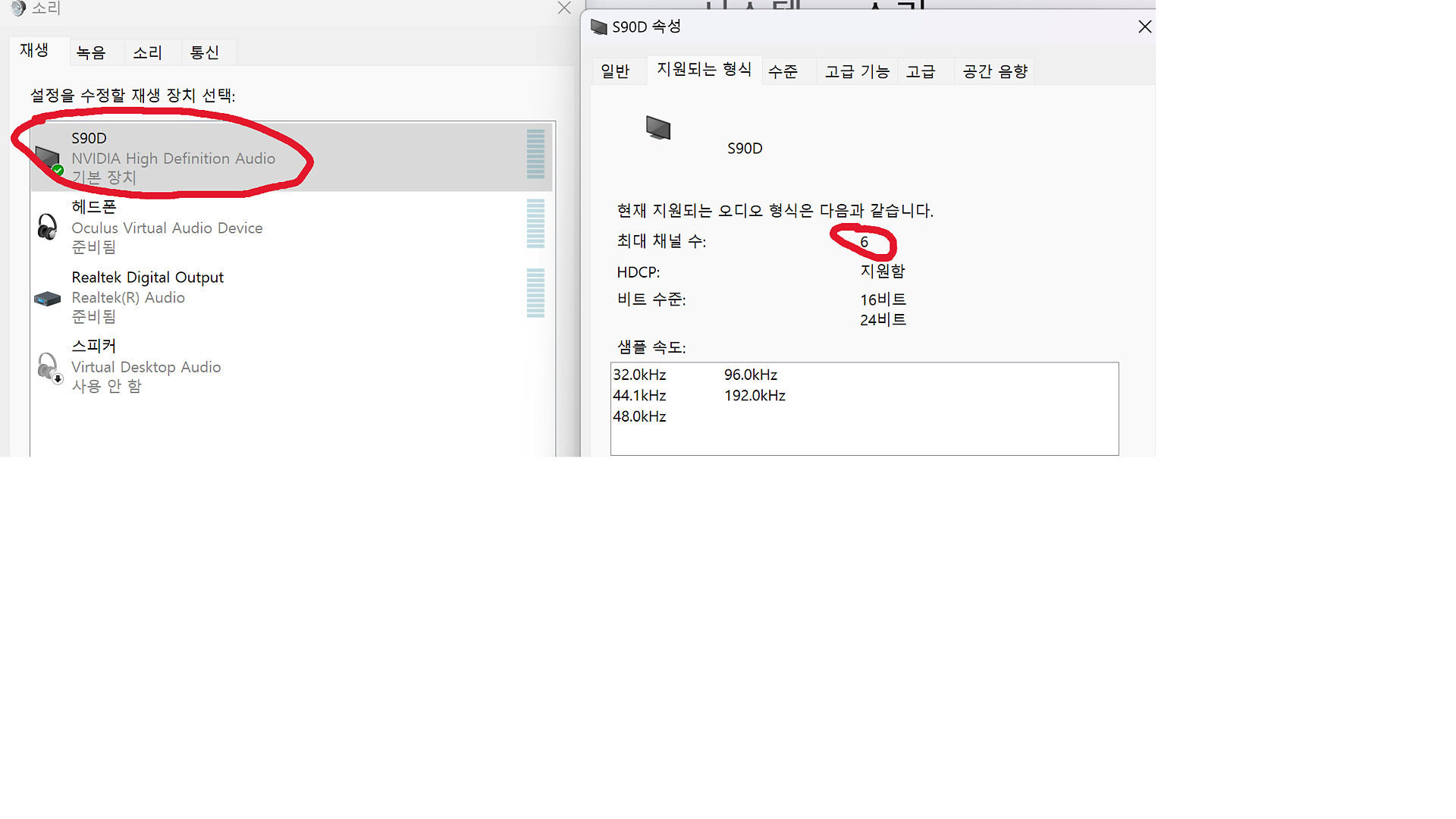Screen dimensions: 1456x819
Task: Click the S90D properties title bar monitor icon
Action: [599, 27]
